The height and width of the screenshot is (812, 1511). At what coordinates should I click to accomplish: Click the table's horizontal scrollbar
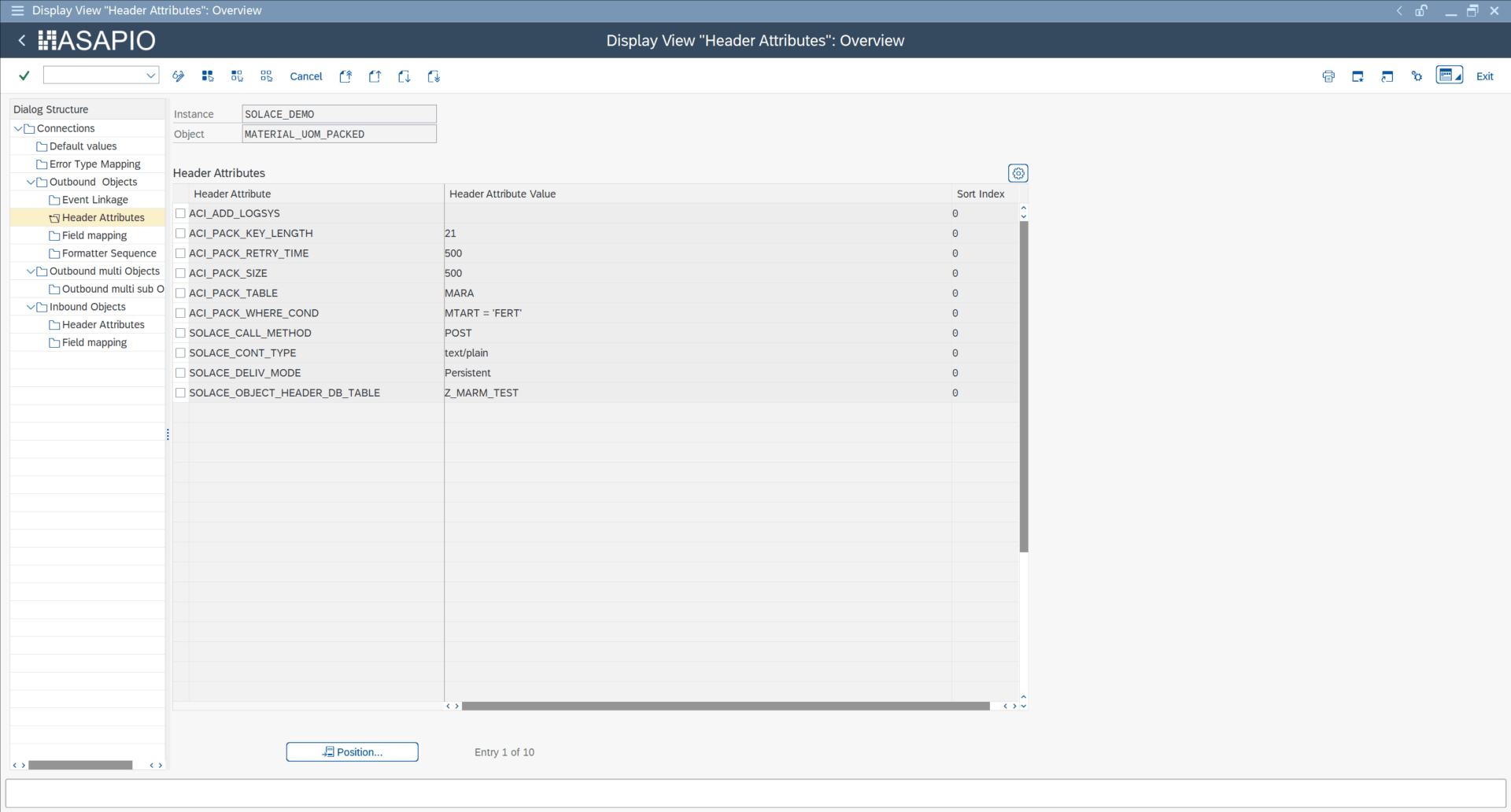[726, 706]
